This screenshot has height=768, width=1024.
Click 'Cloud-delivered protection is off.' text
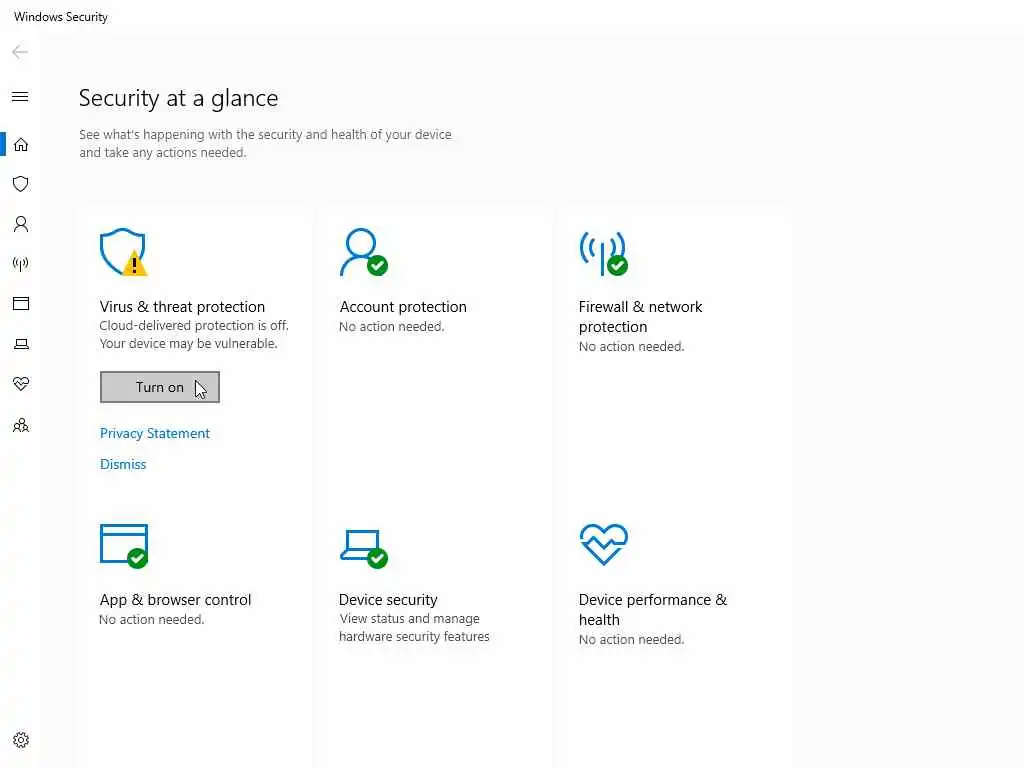[194, 326]
